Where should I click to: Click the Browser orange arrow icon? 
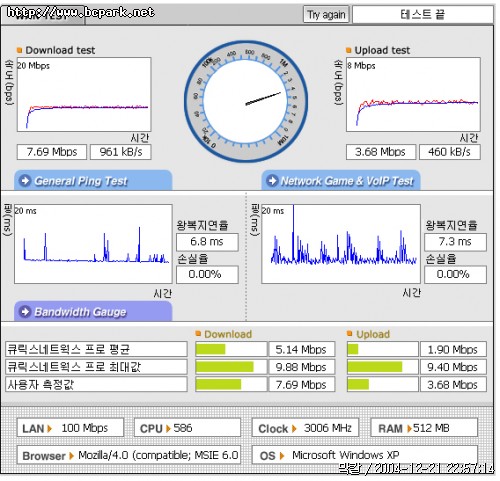[x=71, y=456]
